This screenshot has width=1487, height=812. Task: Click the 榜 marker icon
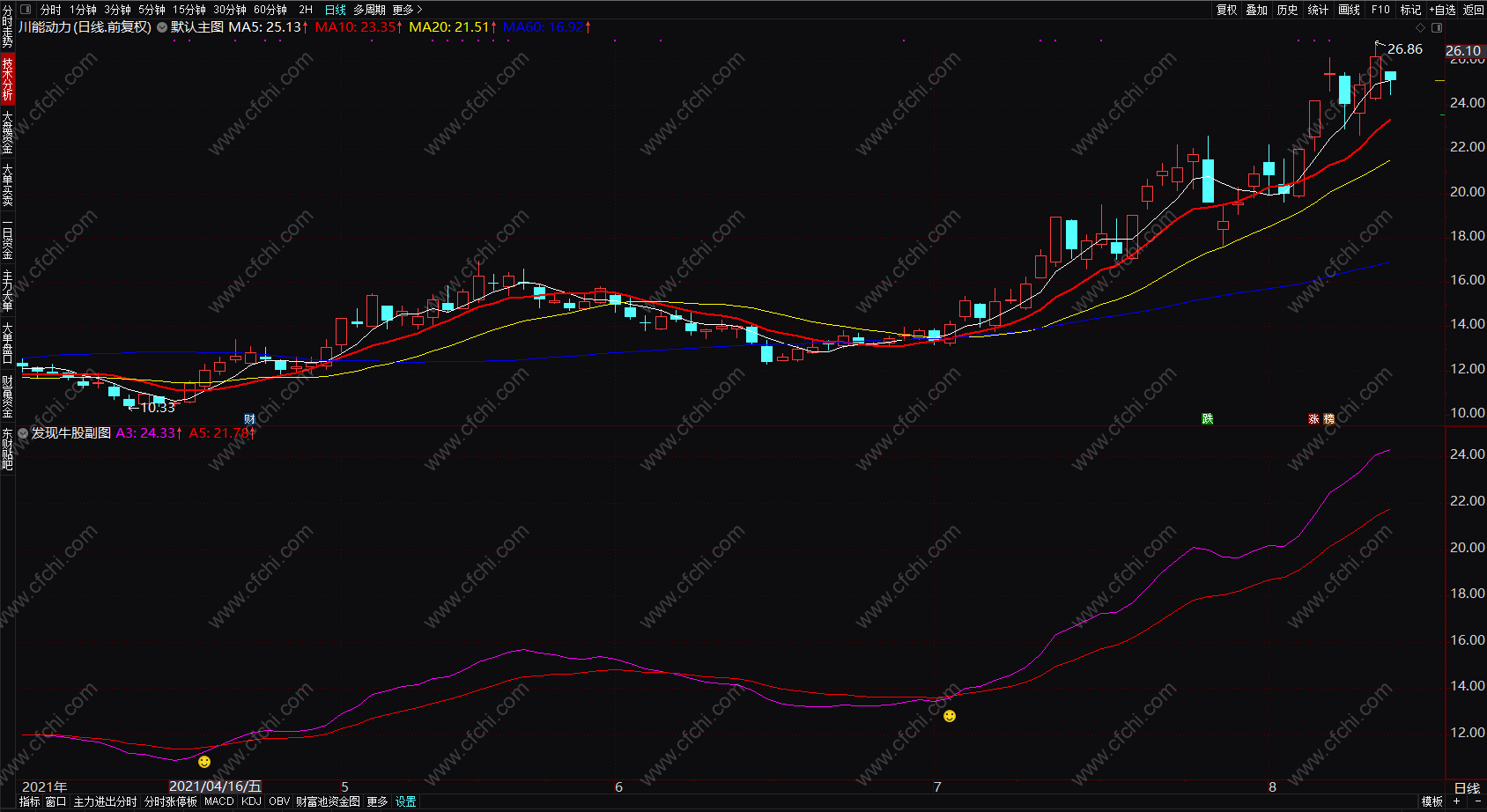click(1329, 419)
